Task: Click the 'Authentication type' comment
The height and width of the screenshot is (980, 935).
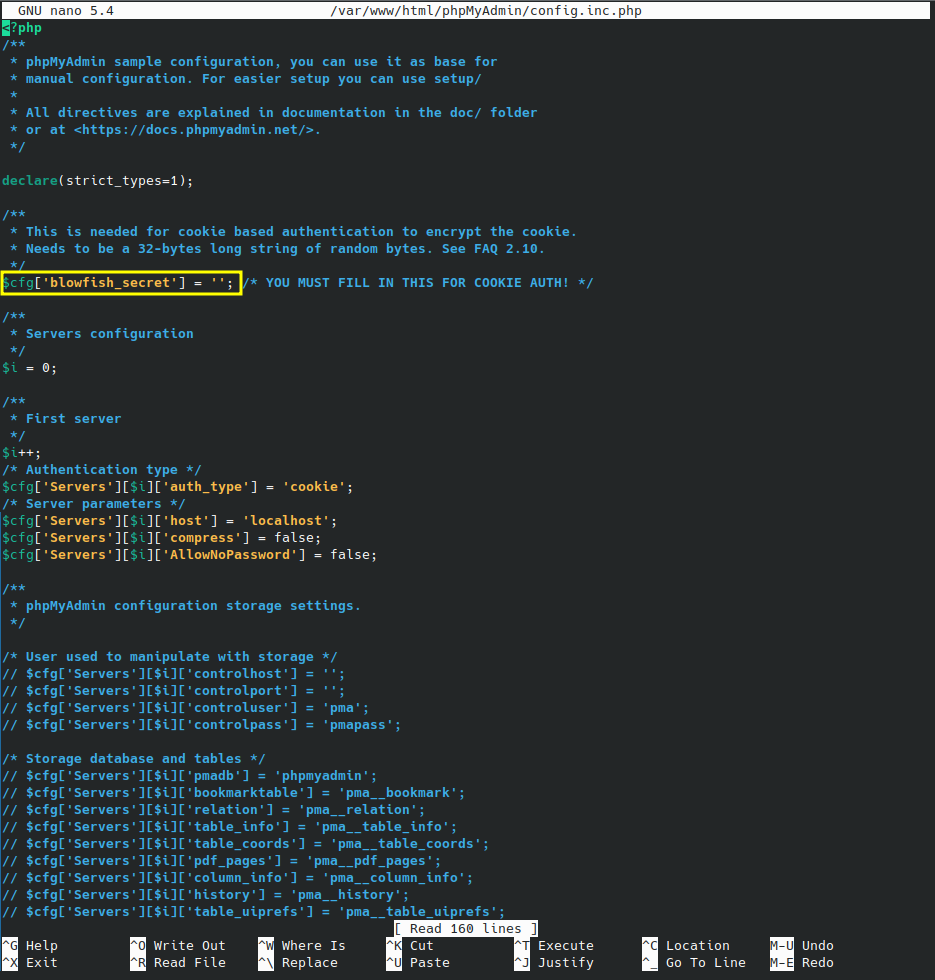Action: (101, 469)
